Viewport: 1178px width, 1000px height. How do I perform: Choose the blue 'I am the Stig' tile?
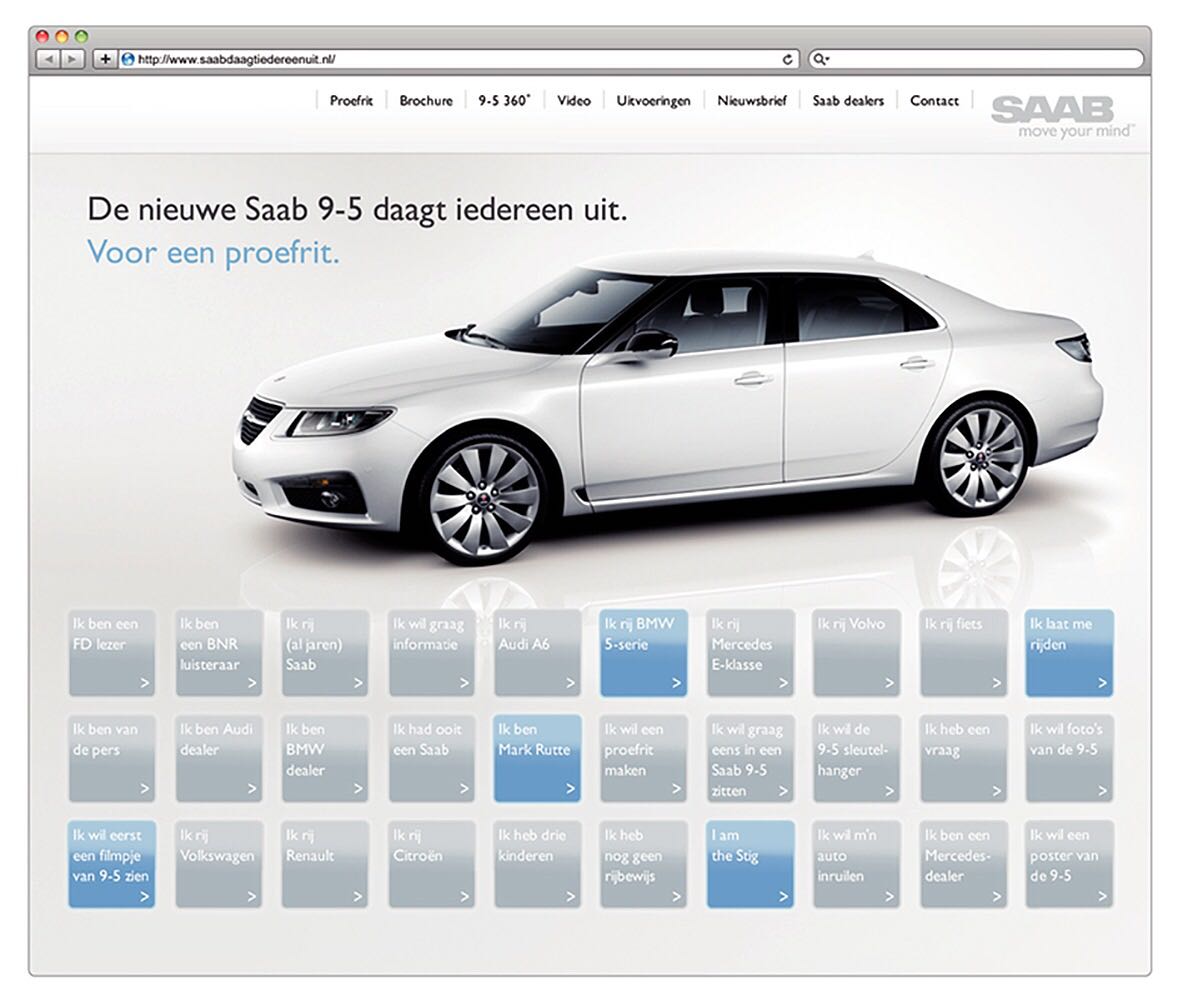(x=750, y=864)
